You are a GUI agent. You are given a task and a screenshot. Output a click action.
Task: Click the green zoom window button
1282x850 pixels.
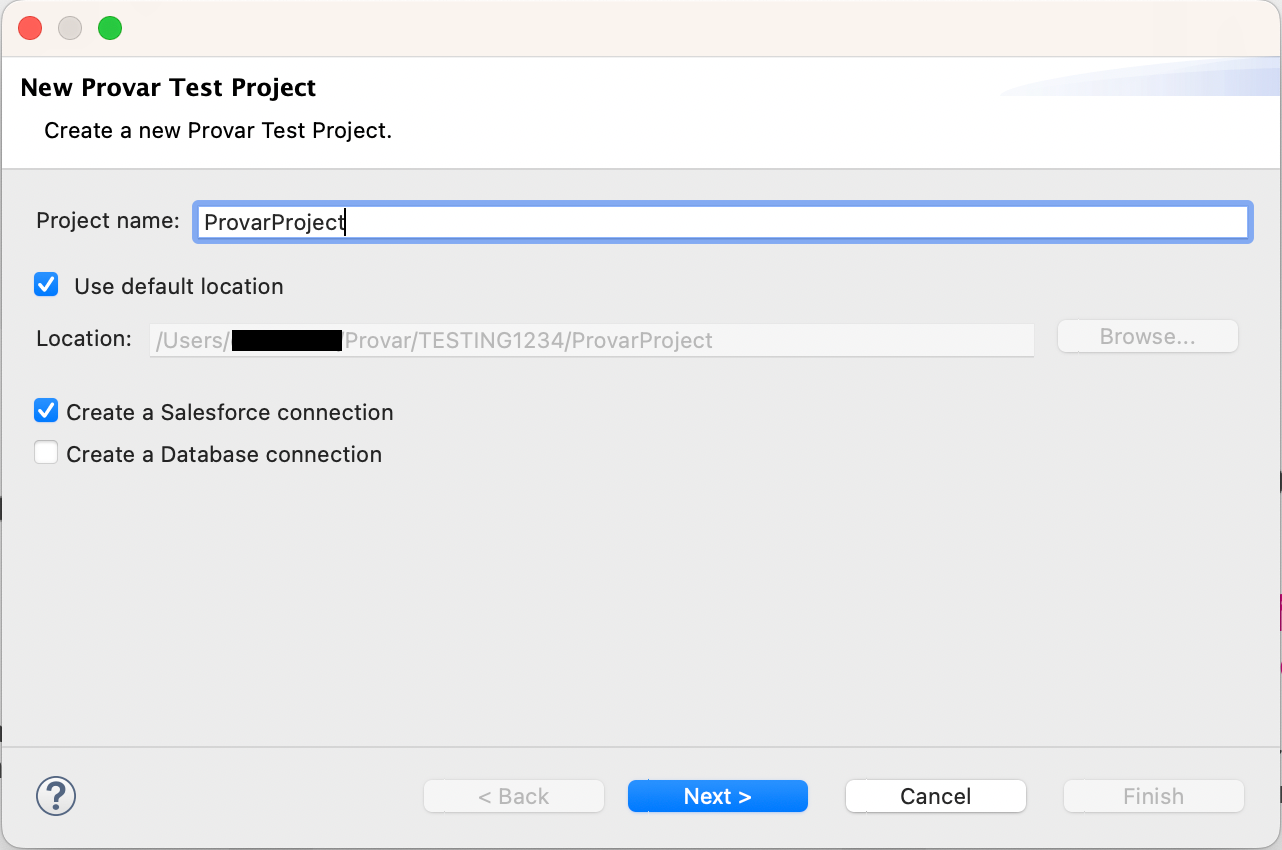110,28
